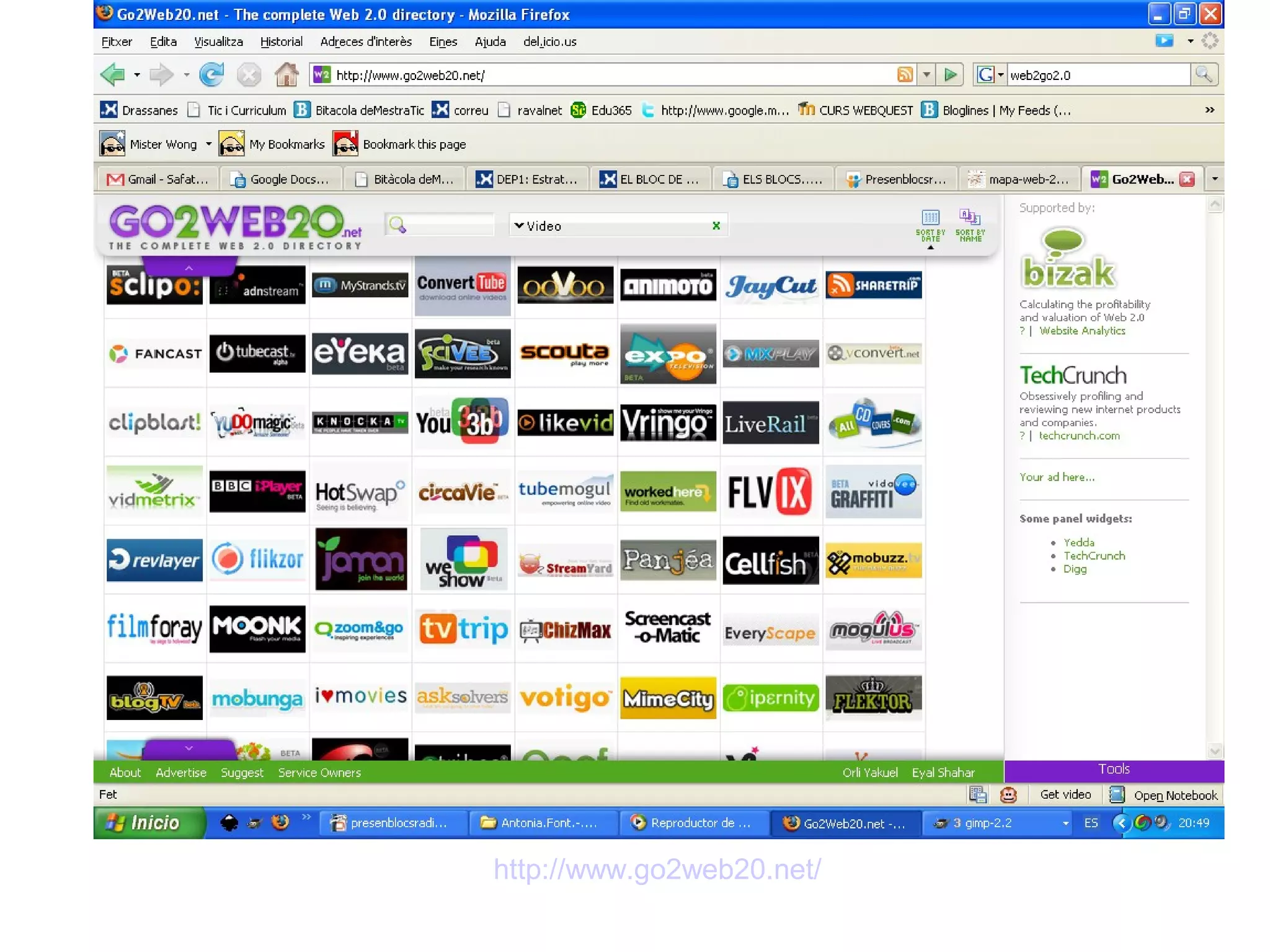Click the Go2Web20 site search field
This screenshot has width=1270, height=952.
coord(448,226)
